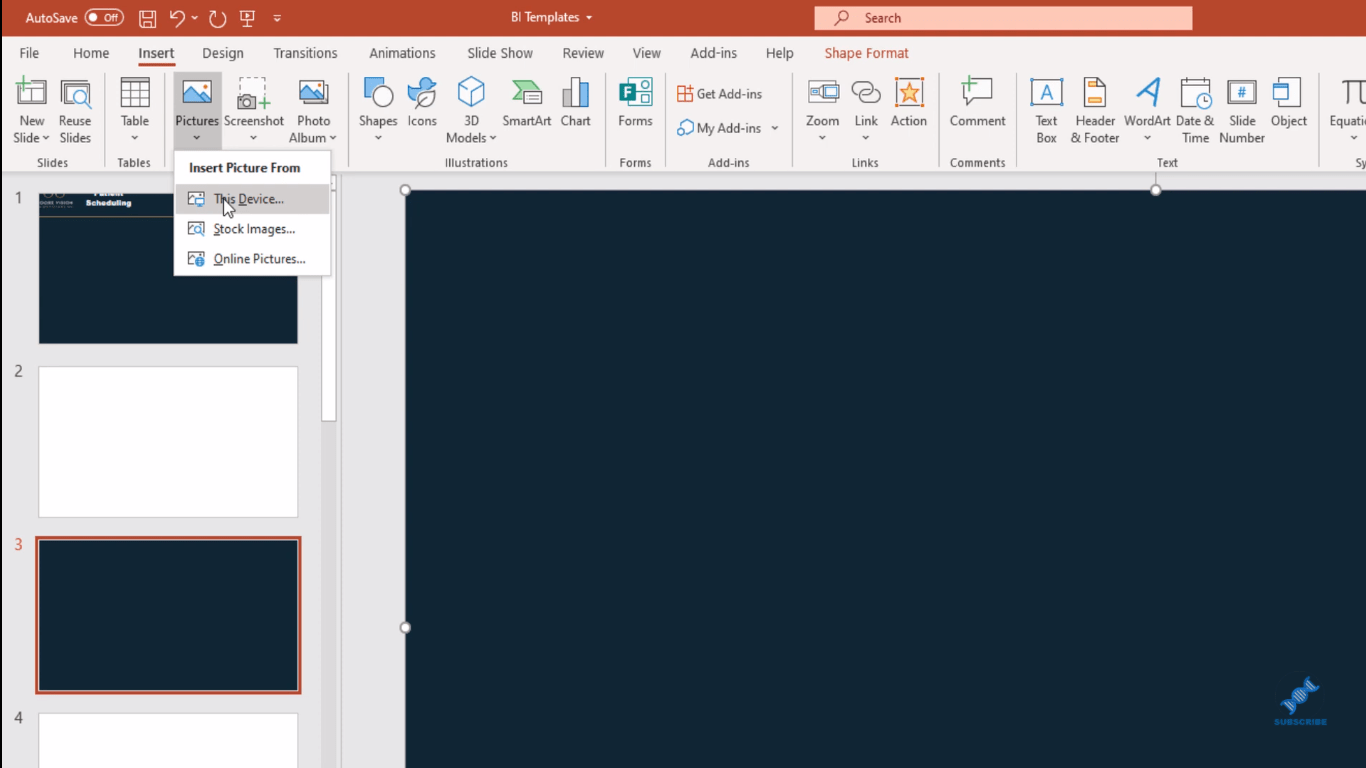Add an Action
Screen dimensions: 1366x768
[909, 103]
